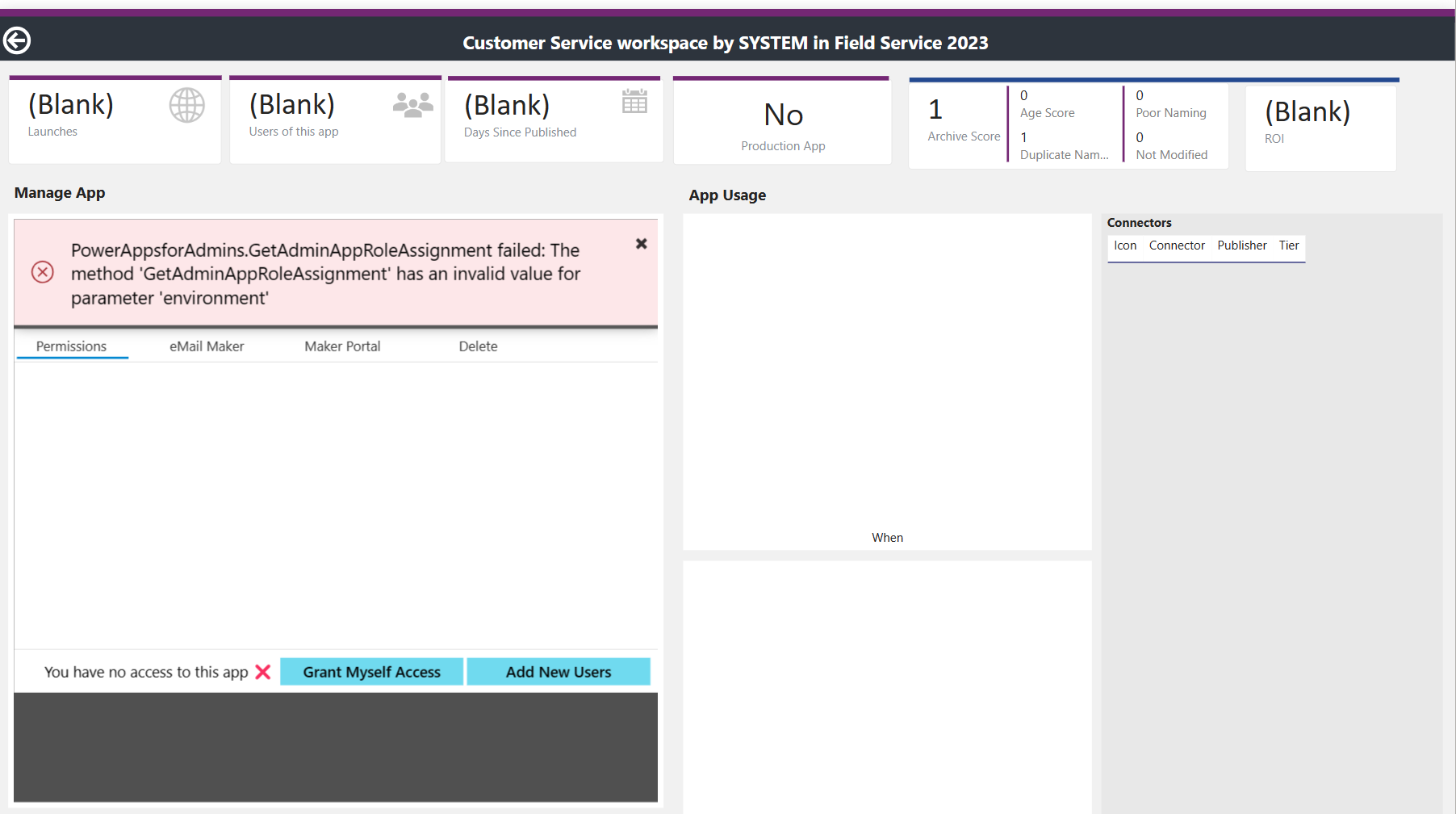The image size is (1456, 814).
Task: Select the Maker Portal tab
Action: (342, 346)
